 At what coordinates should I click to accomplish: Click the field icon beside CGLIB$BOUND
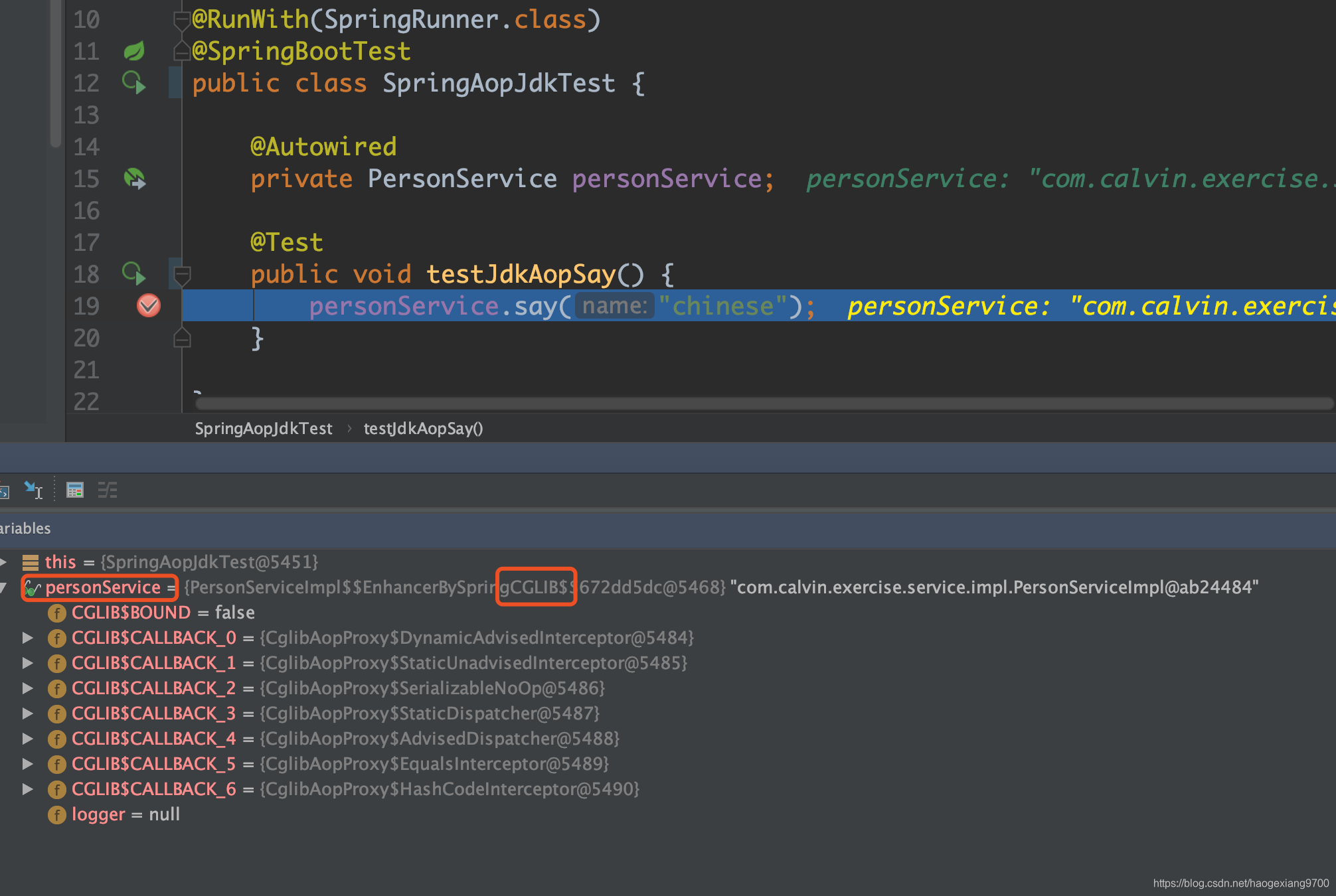pyautogui.click(x=57, y=613)
